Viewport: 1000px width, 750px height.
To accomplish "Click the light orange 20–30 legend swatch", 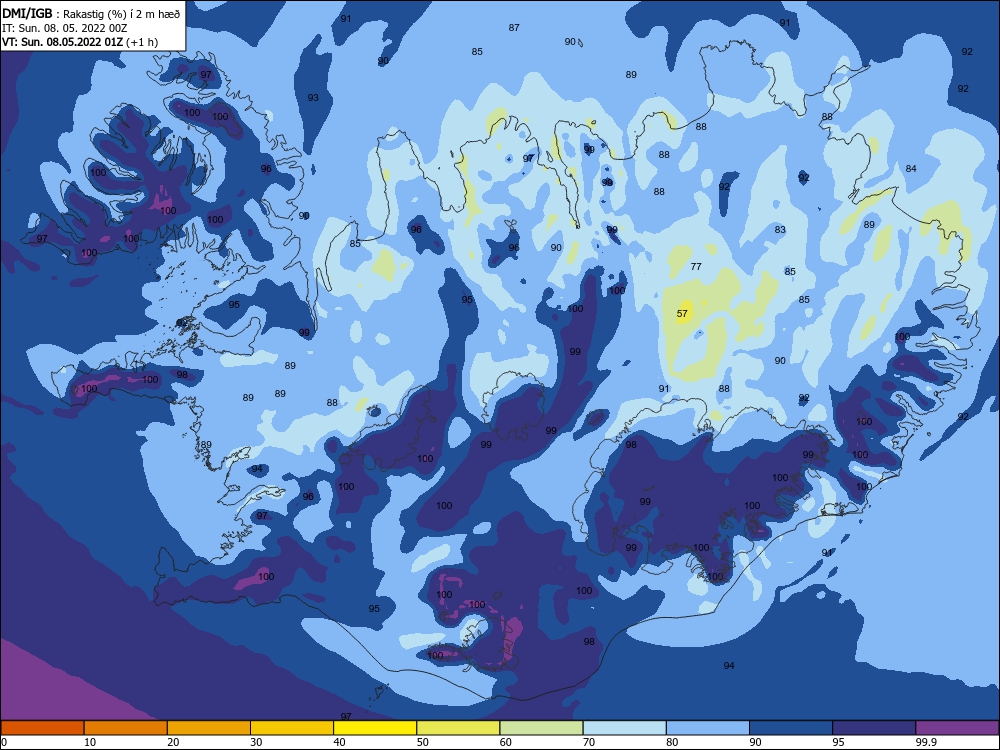I will click(x=209, y=728).
